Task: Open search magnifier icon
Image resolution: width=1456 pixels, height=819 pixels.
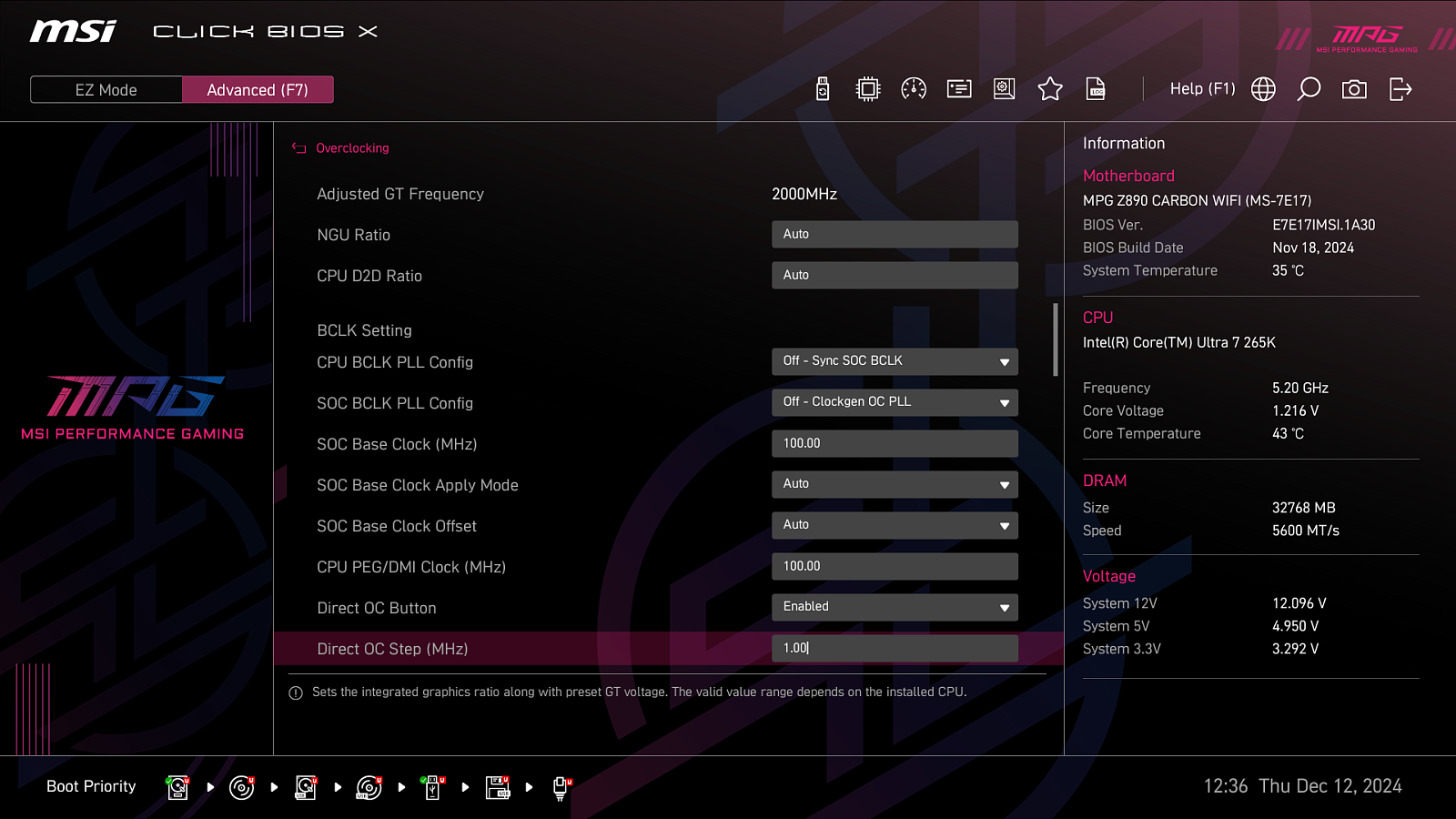Action: (1309, 88)
